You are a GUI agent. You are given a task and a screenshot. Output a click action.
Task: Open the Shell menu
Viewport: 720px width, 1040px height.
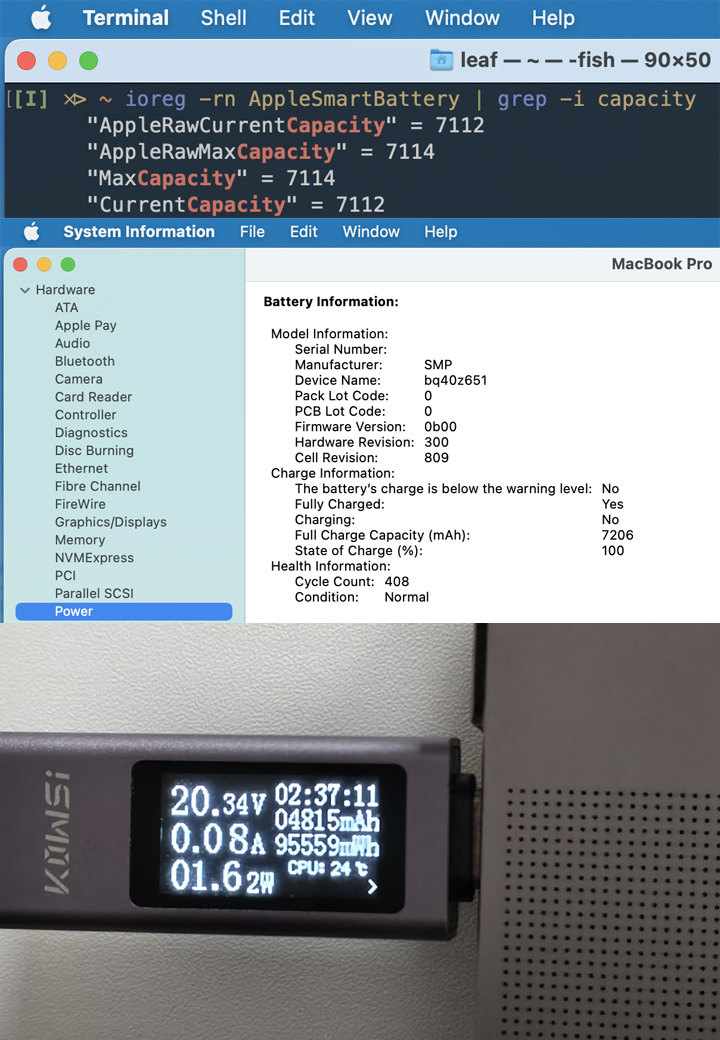(223, 18)
